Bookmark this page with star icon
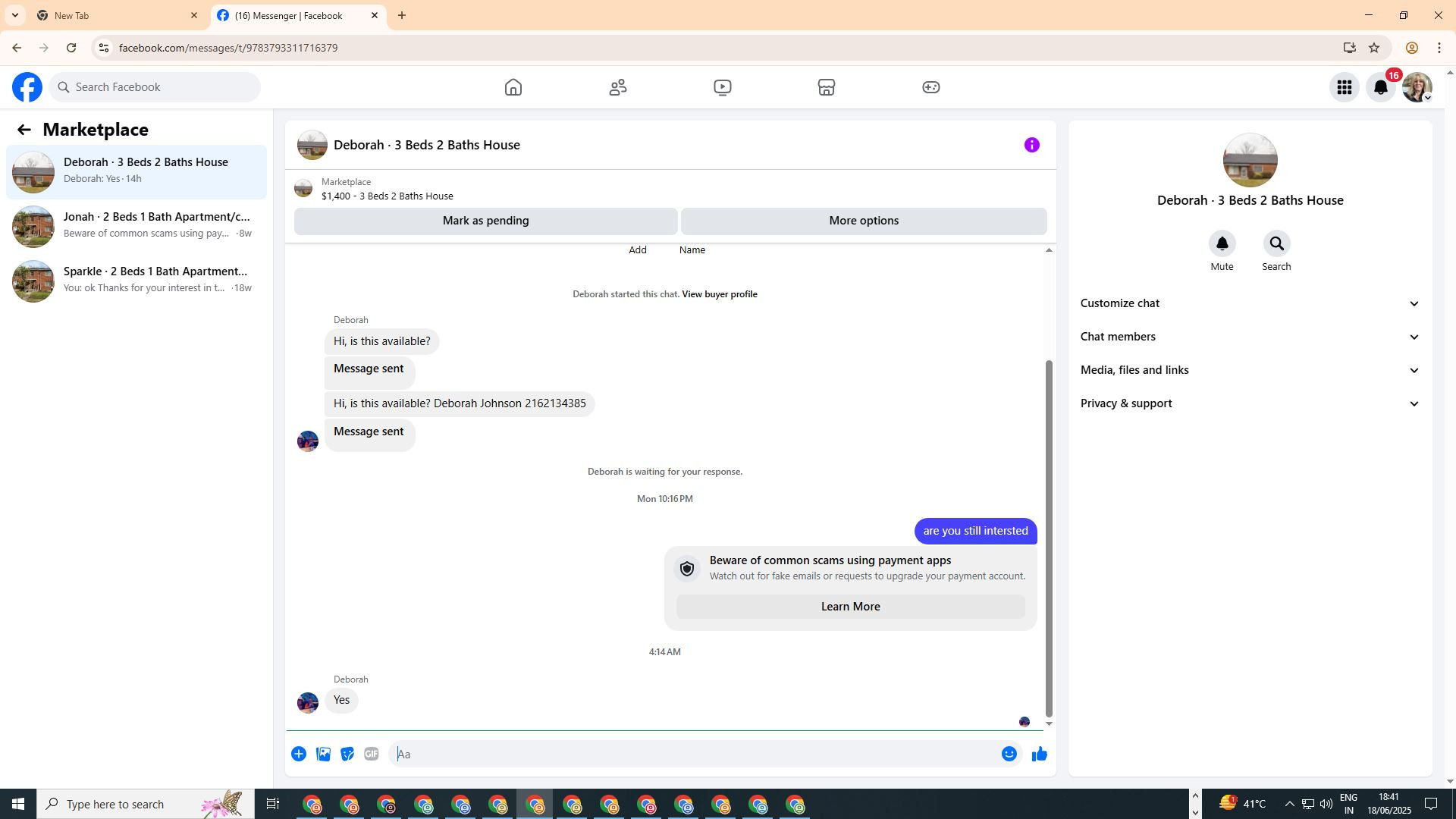This screenshot has height=819, width=1456. coord(1374,48)
